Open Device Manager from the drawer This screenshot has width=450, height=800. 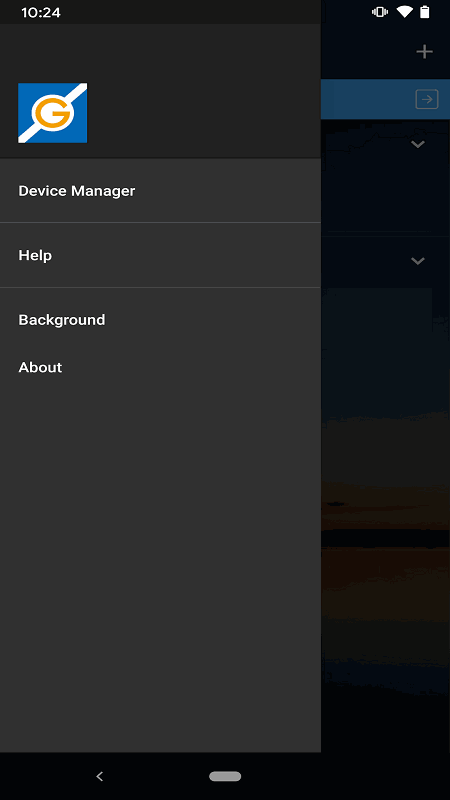pos(160,191)
